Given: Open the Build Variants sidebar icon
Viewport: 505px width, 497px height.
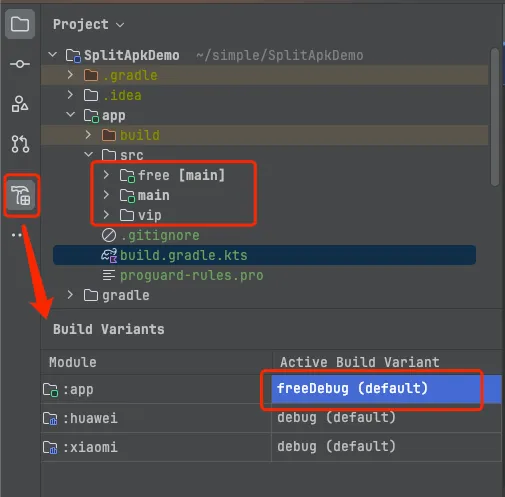Looking at the screenshot, I should pyautogui.click(x=21, y=195).
